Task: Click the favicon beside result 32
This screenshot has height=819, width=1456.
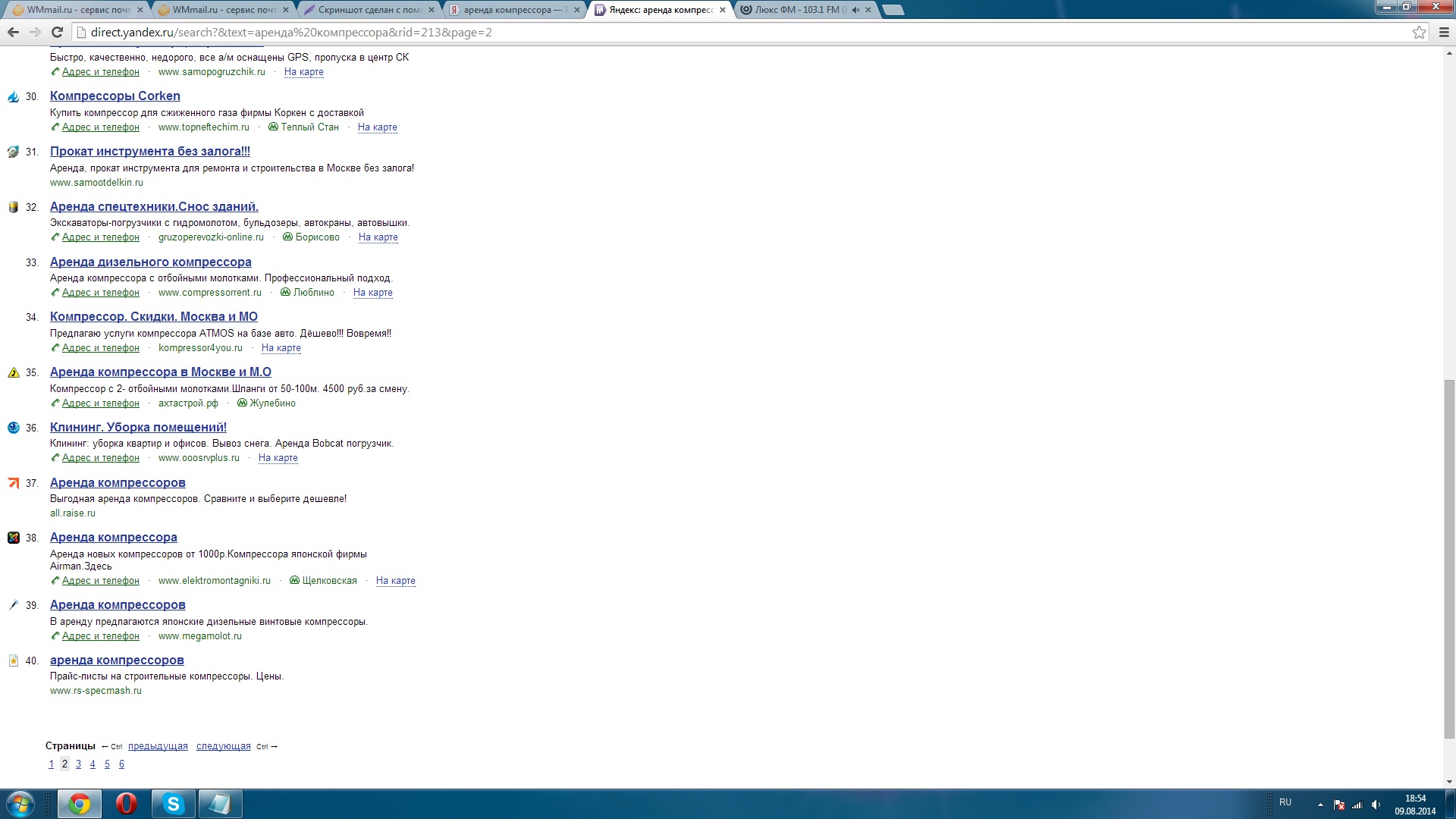Action: 13,207
